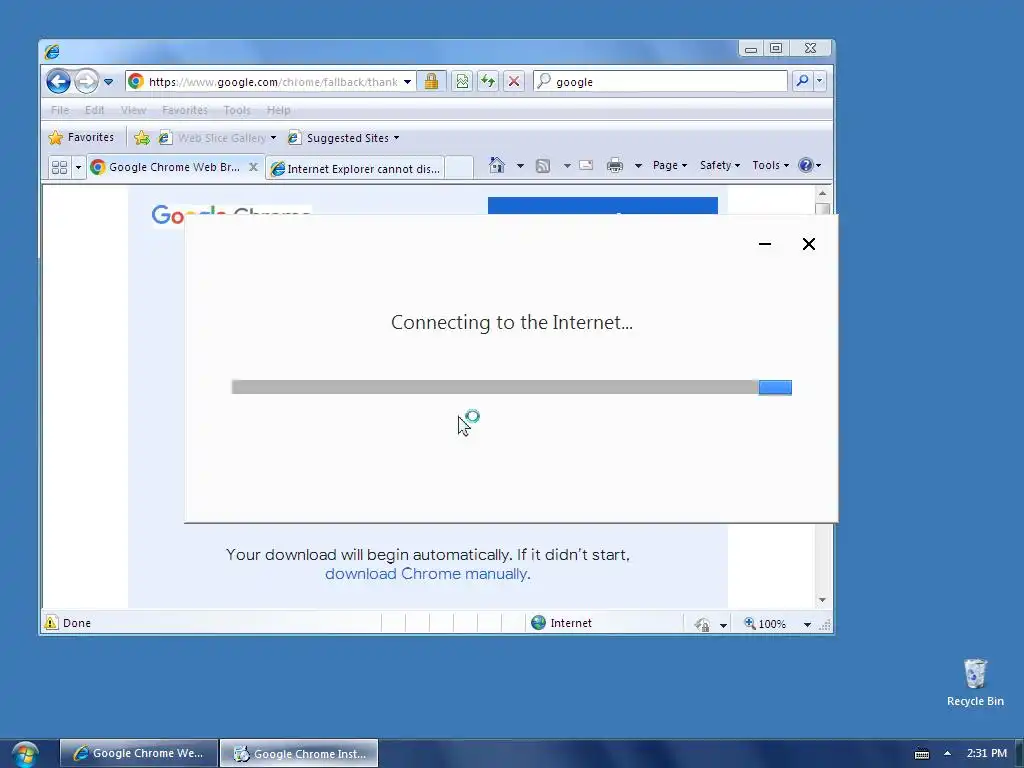Click the address bar URL field

pyautogui.click(x=273, y=82)
